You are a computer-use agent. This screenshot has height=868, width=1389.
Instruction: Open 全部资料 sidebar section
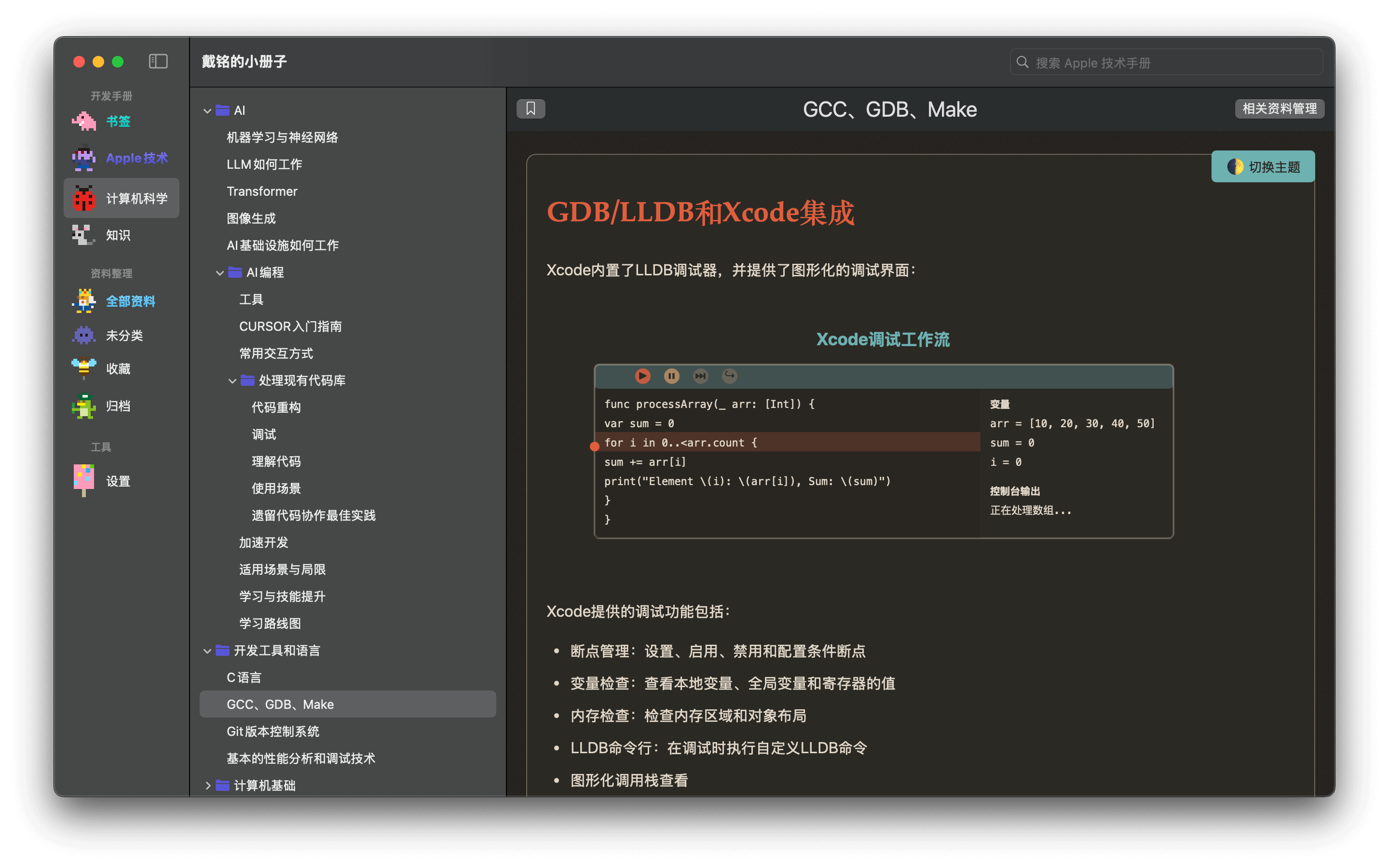[x=121, y=301]
